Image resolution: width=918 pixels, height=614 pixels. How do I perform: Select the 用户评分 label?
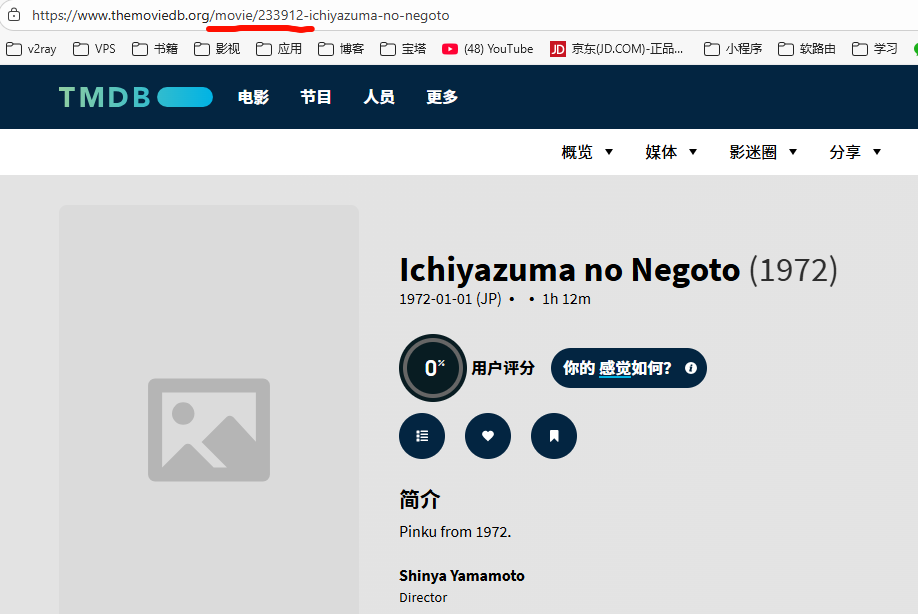tap(503, 368)
